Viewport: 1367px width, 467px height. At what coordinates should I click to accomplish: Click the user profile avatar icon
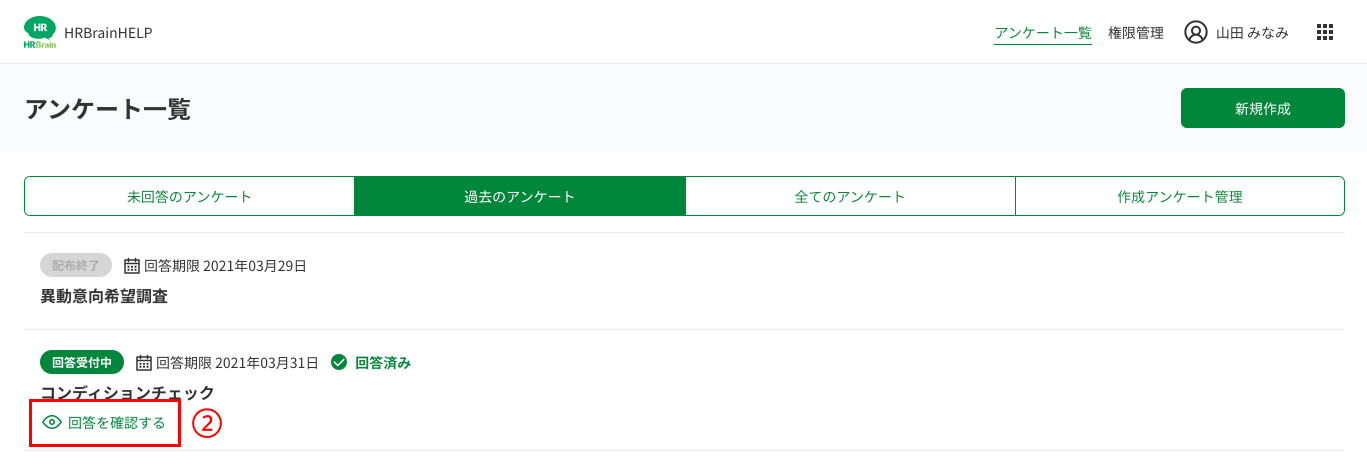[1196, 32]
